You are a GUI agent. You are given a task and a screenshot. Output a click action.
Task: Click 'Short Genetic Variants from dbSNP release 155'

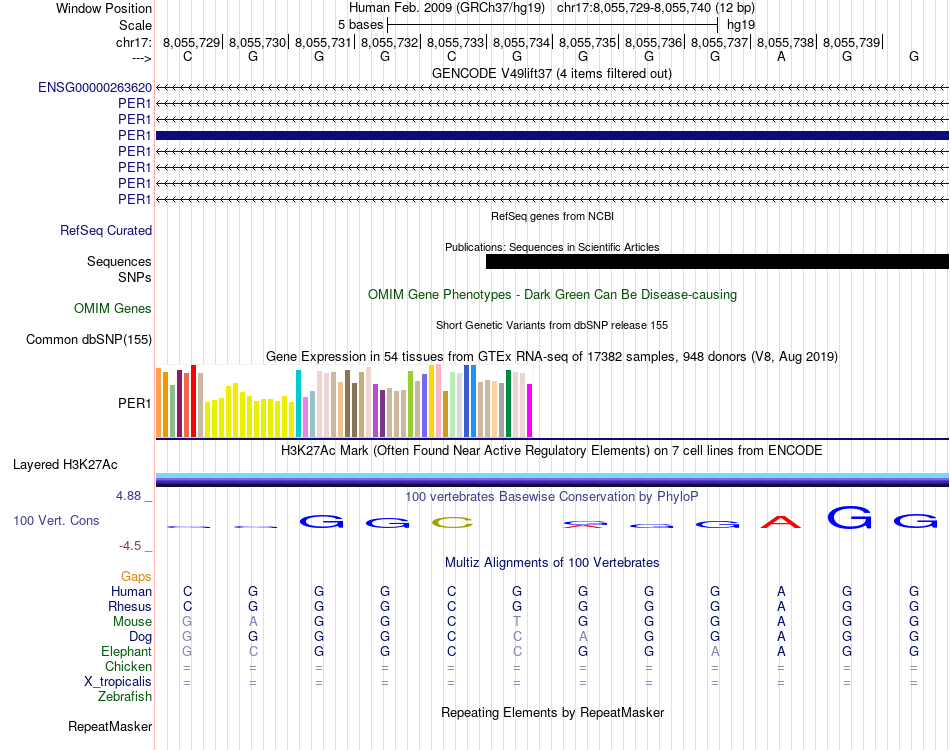coord(552,325)
